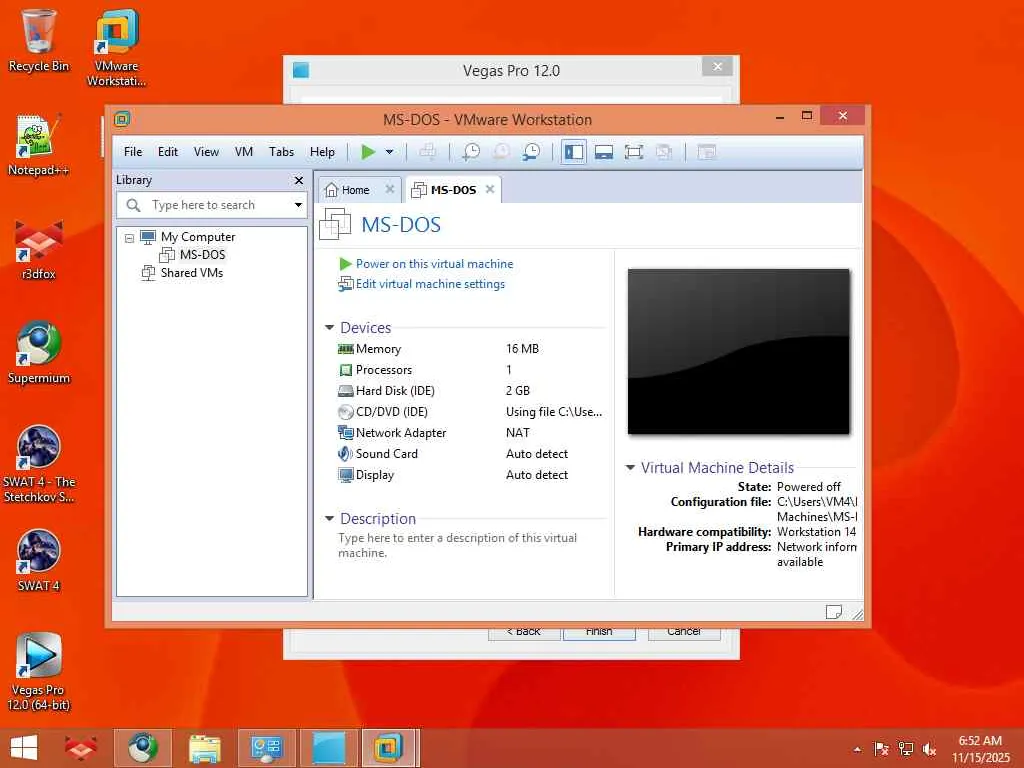Click the Processors device row
The image size is (1024, 768).
click(471, 370)
